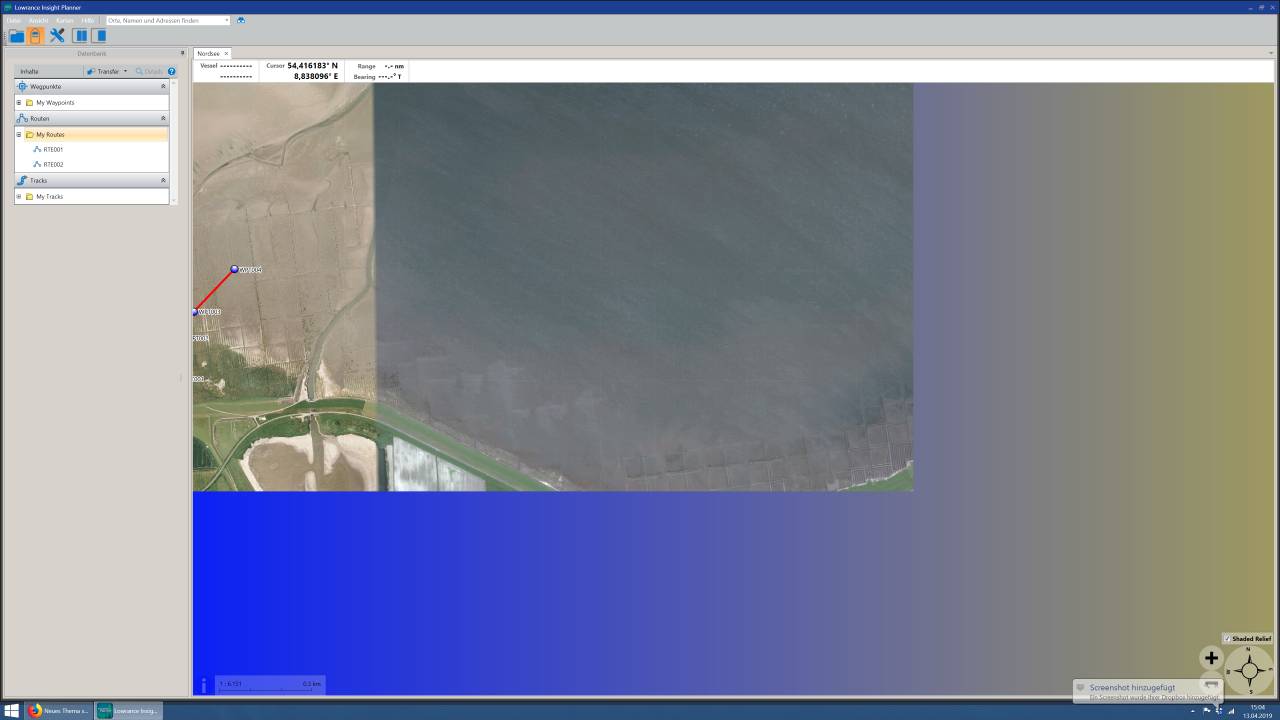1280x720 pixels.
Task: Switch to the Nordsee map tab
Action: tap(208, 53)
